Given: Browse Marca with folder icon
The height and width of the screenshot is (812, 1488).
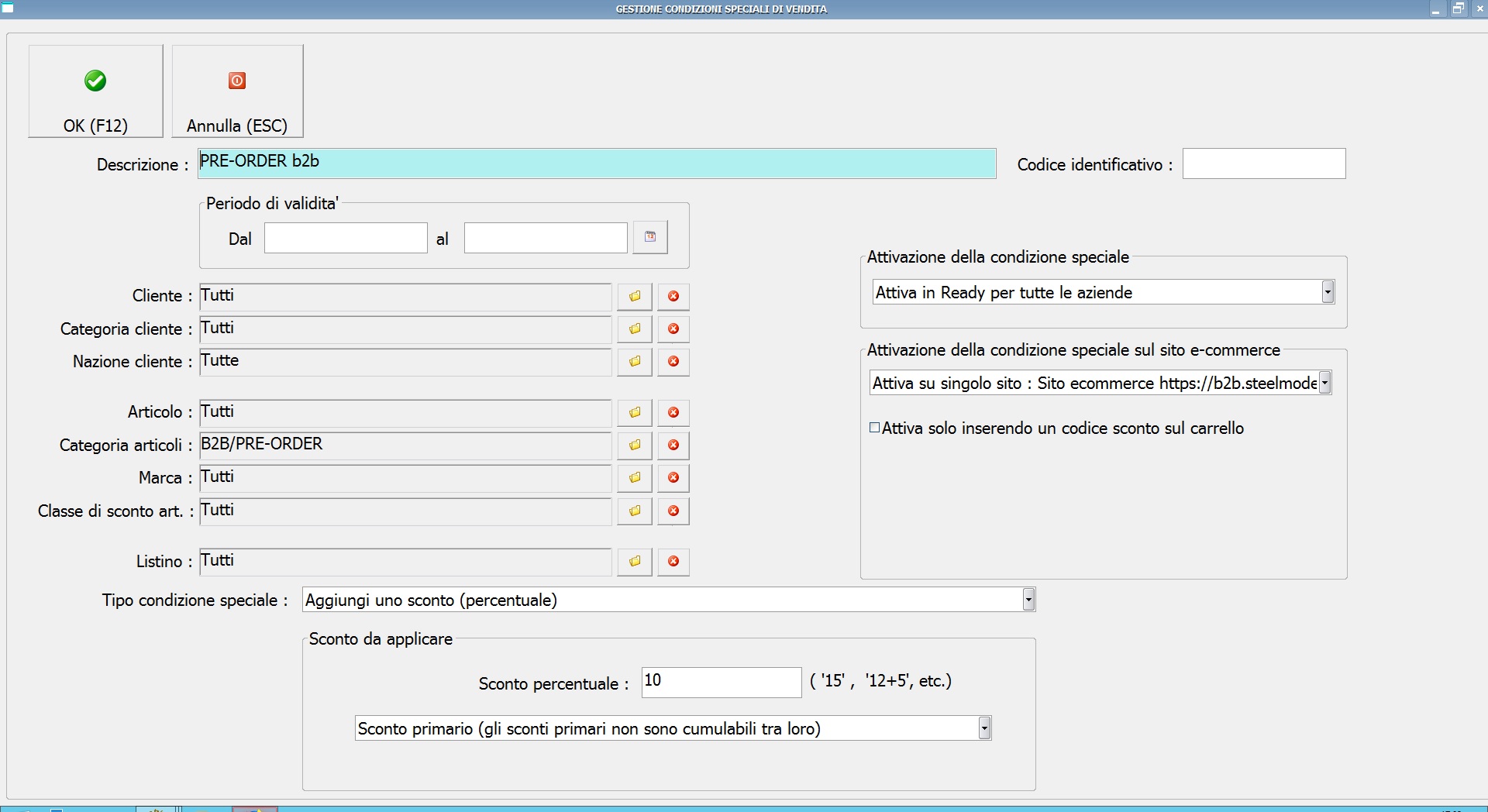Looking at the screenshot, I should 635,478.
